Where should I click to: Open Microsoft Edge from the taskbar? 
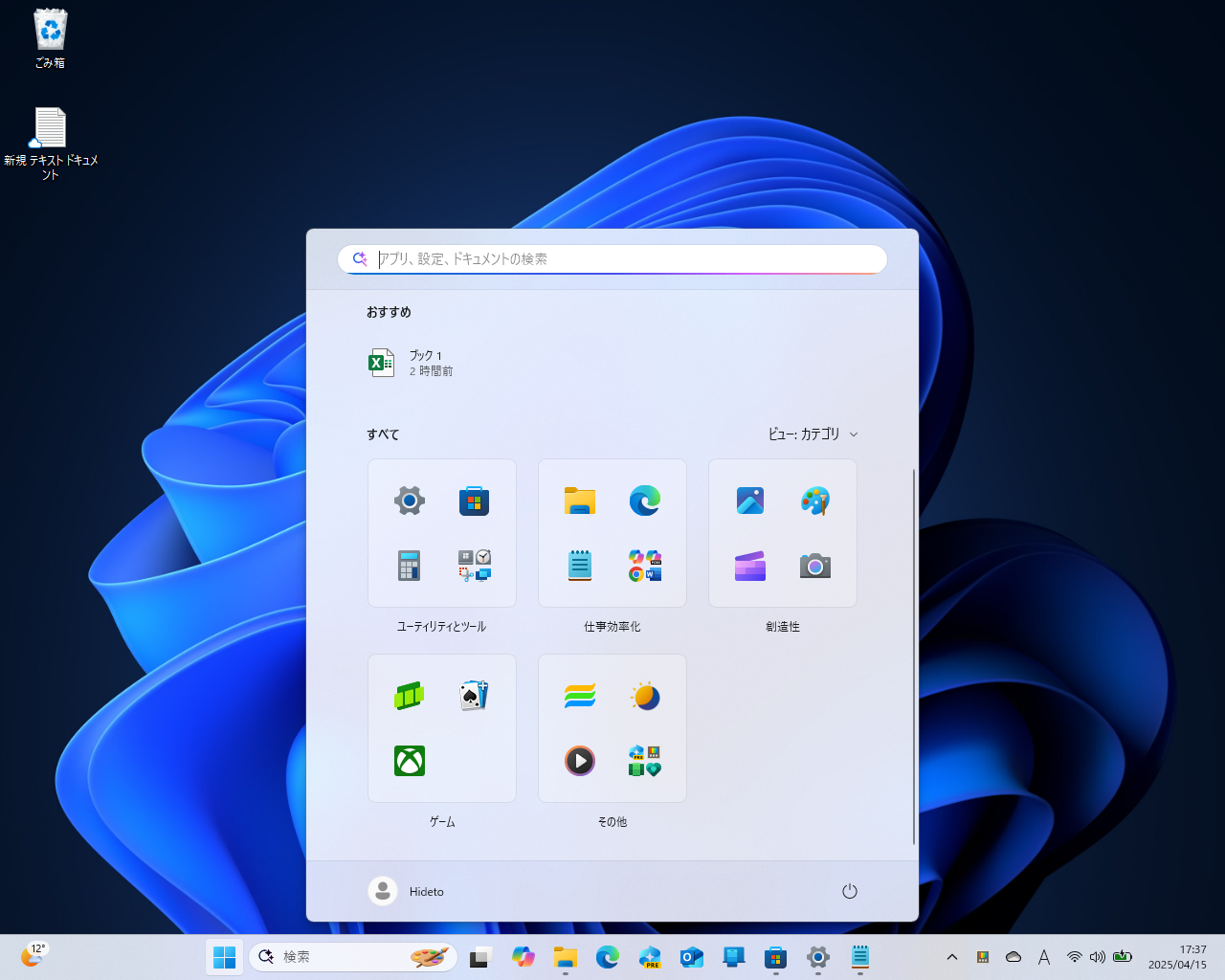tap(608, 957)
